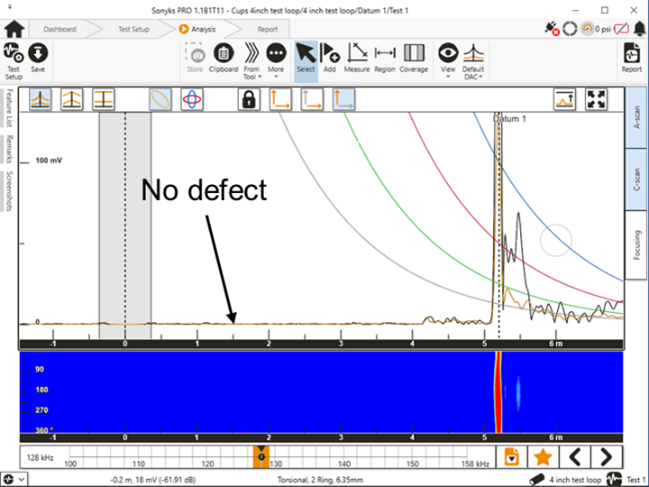The height and width of the screenshot is (487, 649).
Task: Go to next frequency with right arrow
Action: (605, 457)
